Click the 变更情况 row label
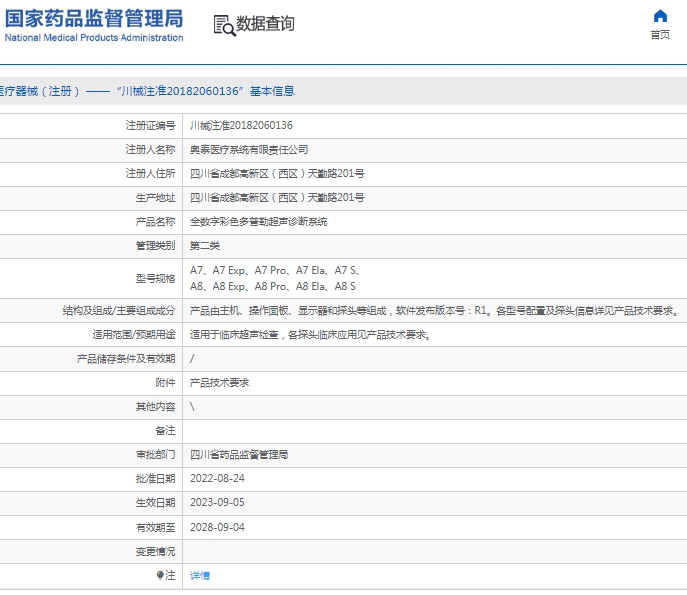 point(155,552)
